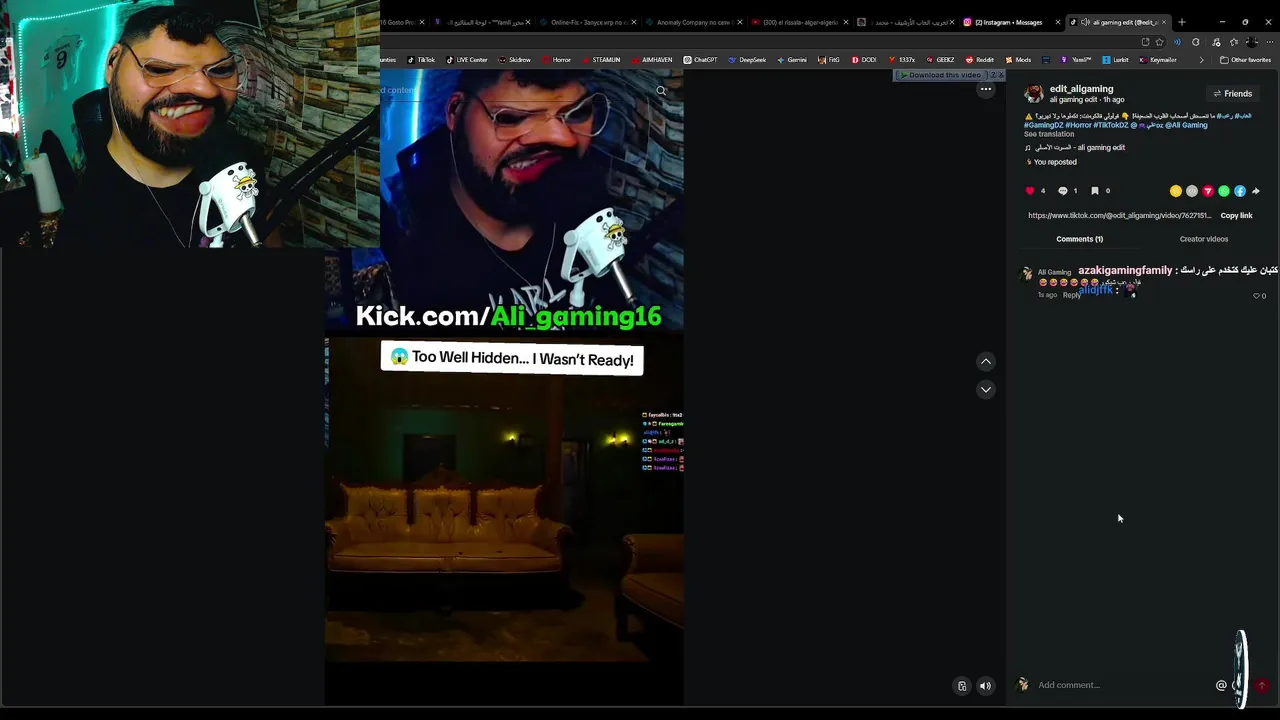Click the Friends button
1280x720 pixels.
pos(1232,94)
